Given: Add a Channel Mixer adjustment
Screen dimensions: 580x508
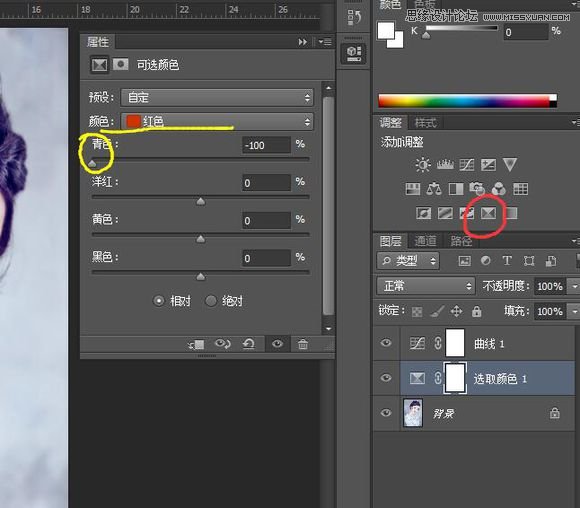Looking at the screenshot, I should pos(499,189).
